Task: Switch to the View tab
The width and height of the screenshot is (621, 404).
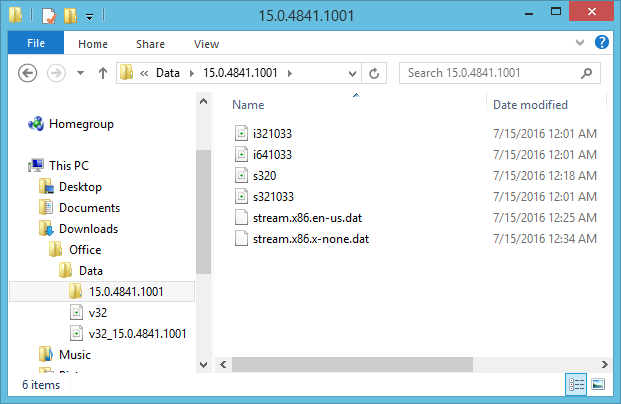Action: click(206, 44)
